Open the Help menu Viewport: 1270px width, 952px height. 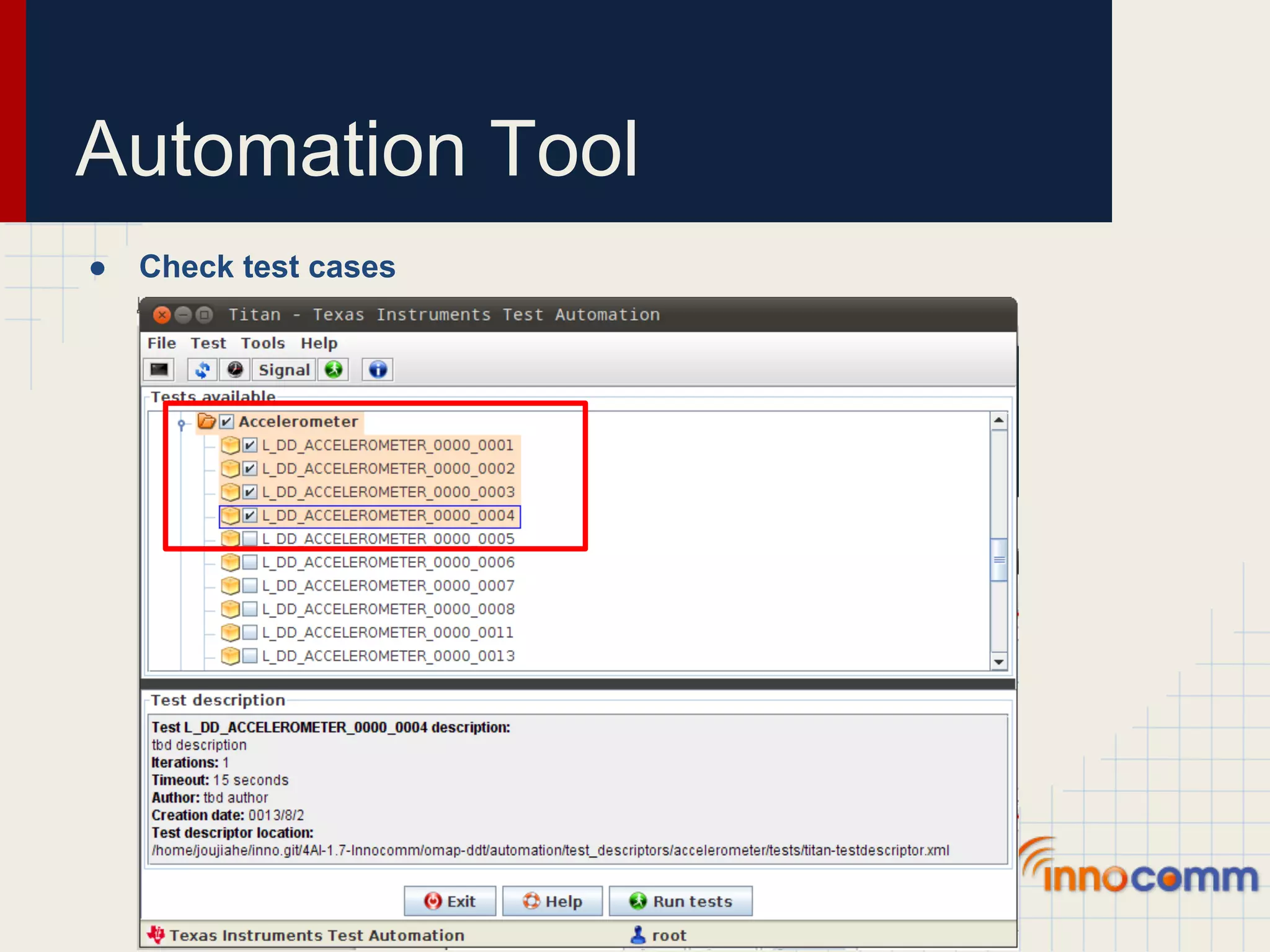[x=319, y=343]
